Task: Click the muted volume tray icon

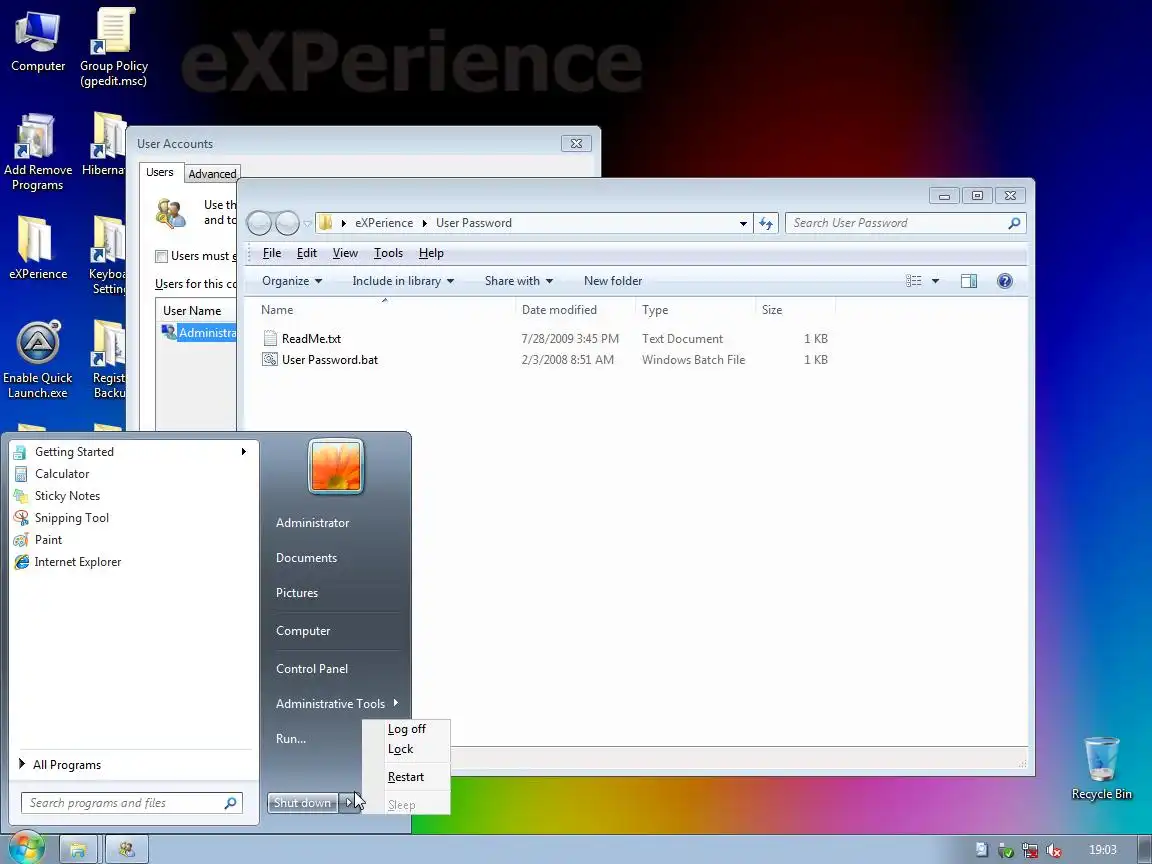Action: coord(1054,850)
